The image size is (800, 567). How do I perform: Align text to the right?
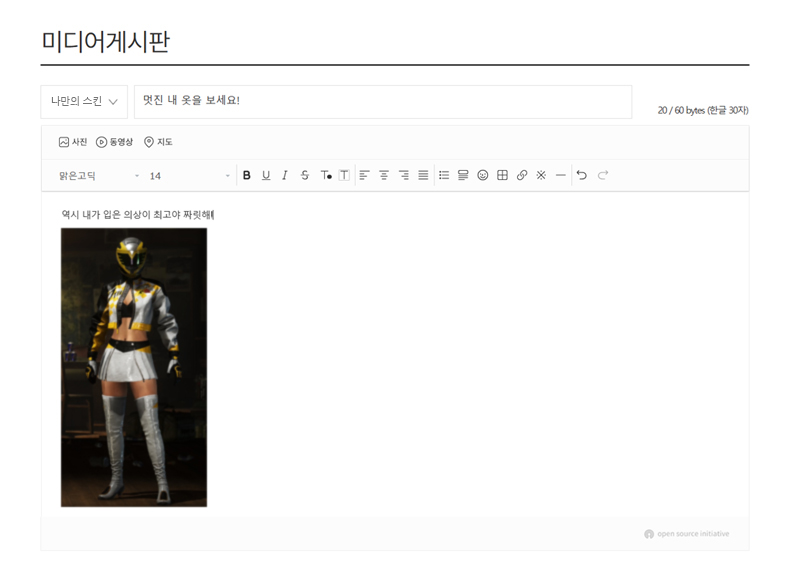[404, 175]
